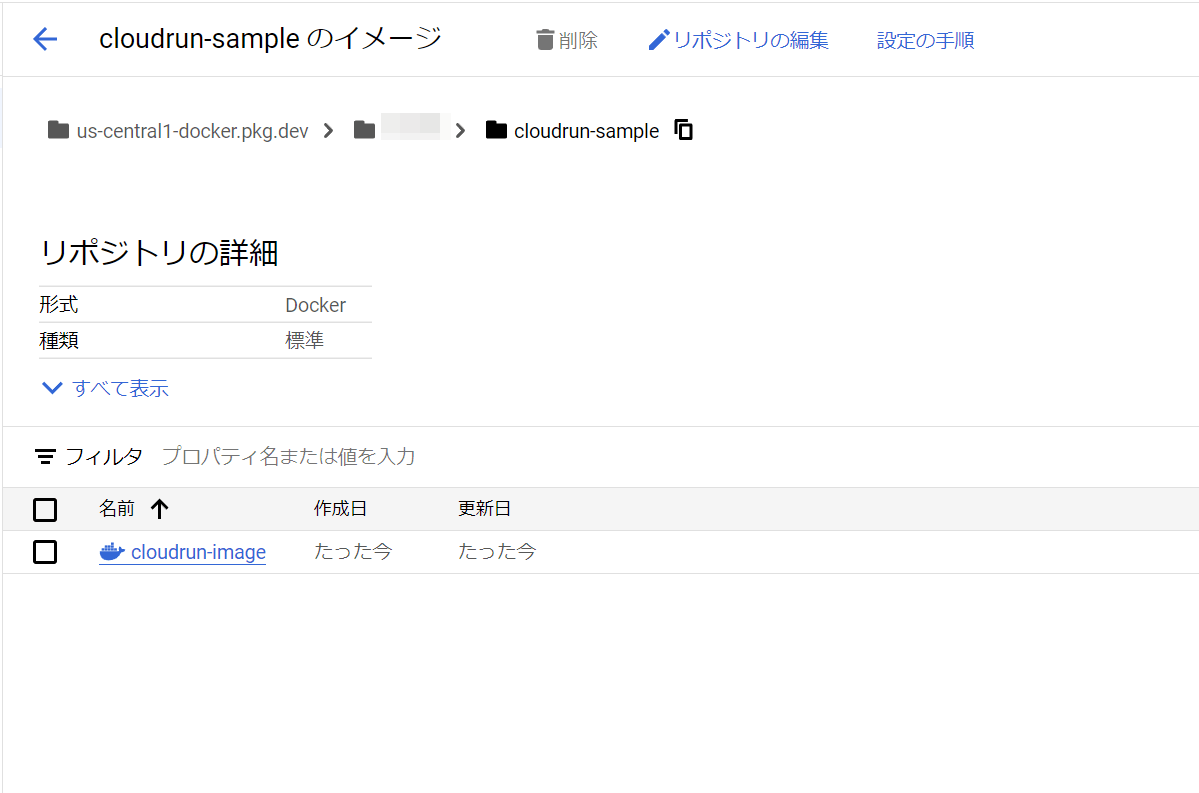Open the cloudrun-image repository link
The height and width of the screenshot is (793, 1199).
(x=196, y=551)
